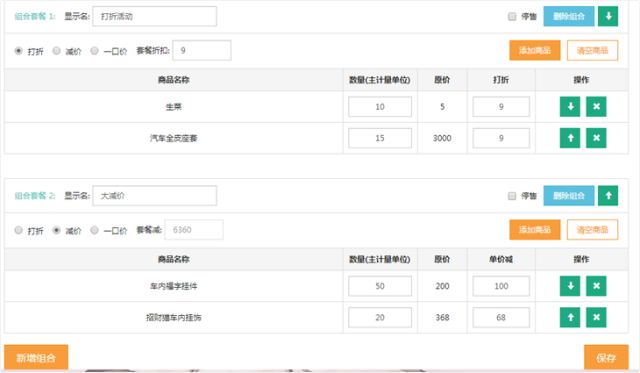Move 汽车全皮座套 row up
This screenshot has height=373, width=640.
[570, 138]
